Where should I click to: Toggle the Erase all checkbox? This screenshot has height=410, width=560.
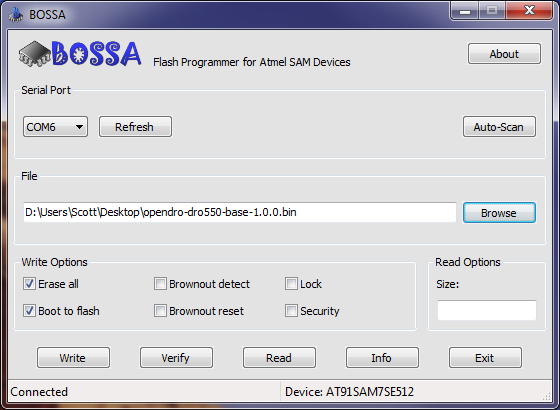tap(29, 284)
